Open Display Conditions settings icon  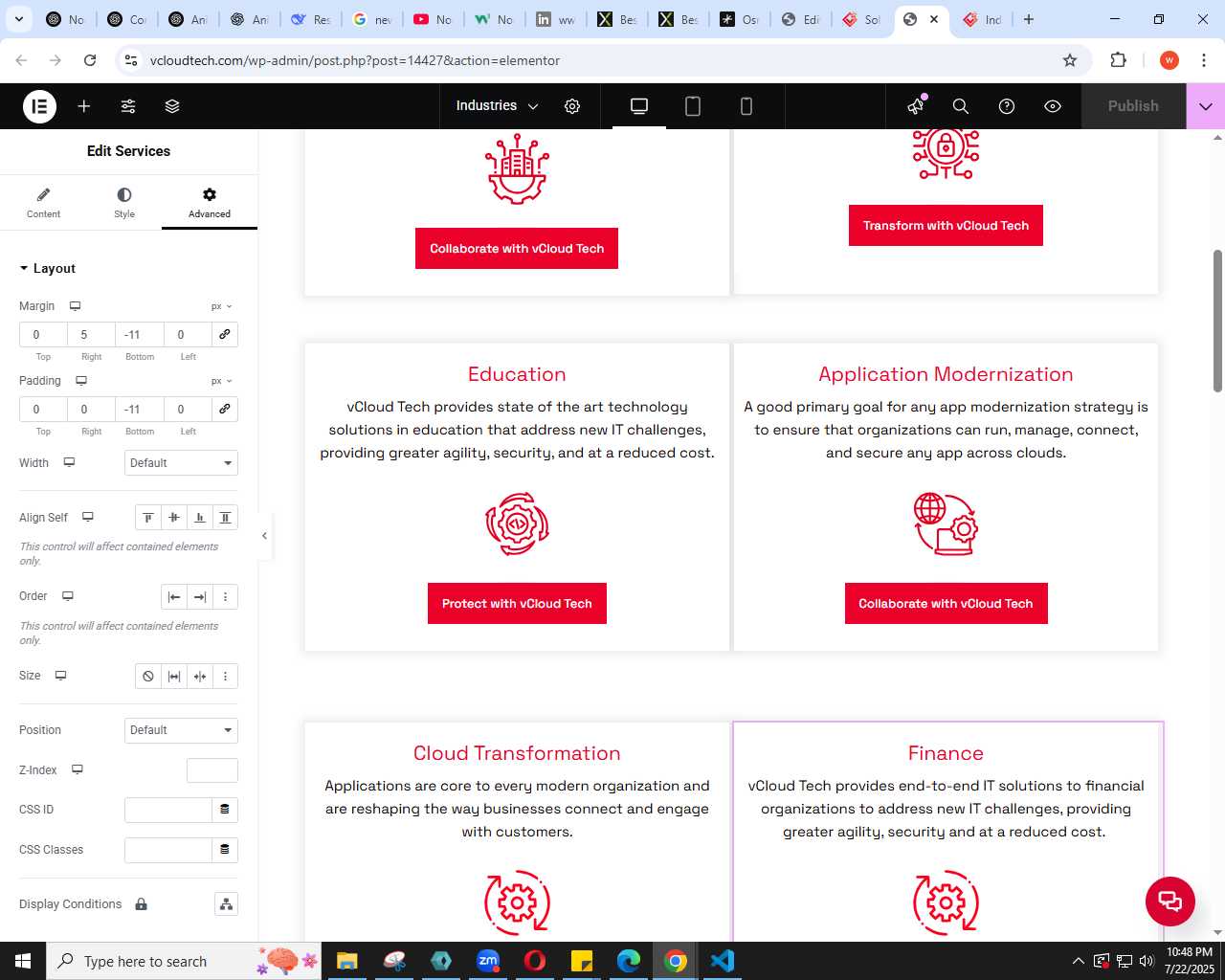point(226,904)
